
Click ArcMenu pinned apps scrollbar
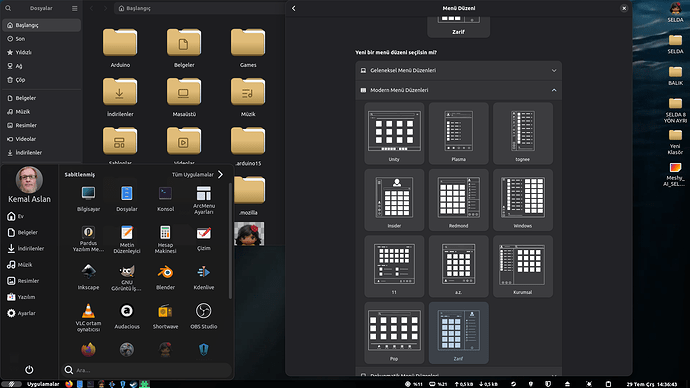(230, 241)
